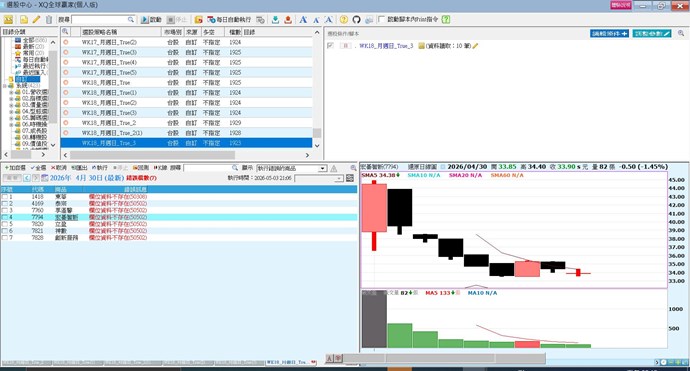Image resolution: width=690 pixels, height=371 pixels.
Task: Click the boxed A font reset icon
Action: coord(328,20)
